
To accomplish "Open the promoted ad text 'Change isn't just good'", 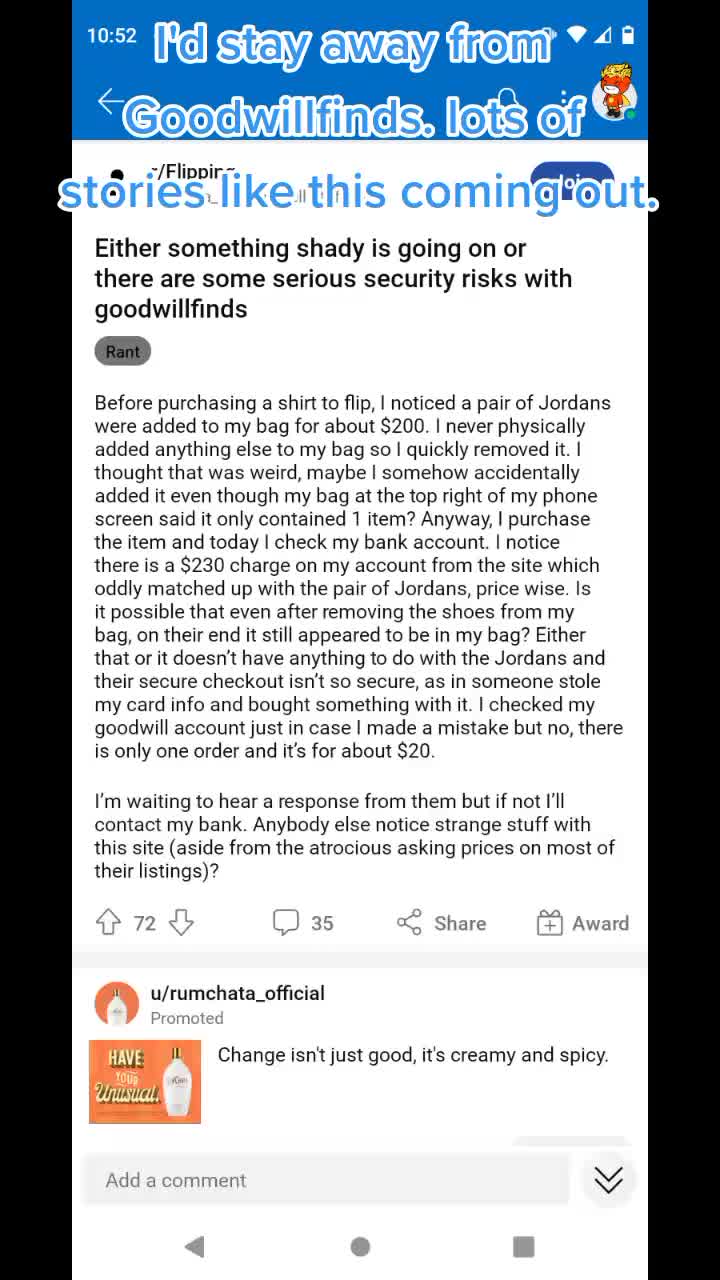I will 413,1055.
